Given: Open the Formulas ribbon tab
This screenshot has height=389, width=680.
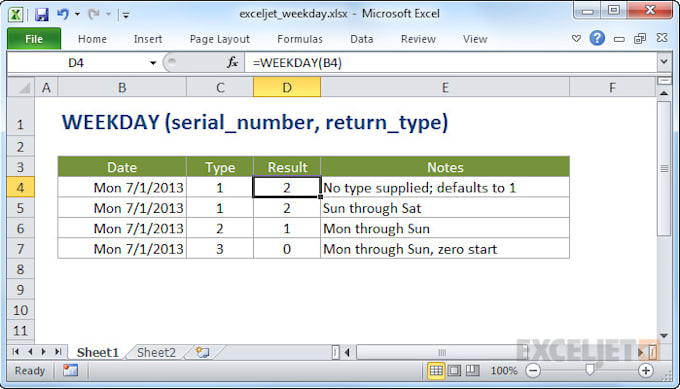Looking at the screenshot, I should coord(300,39).
